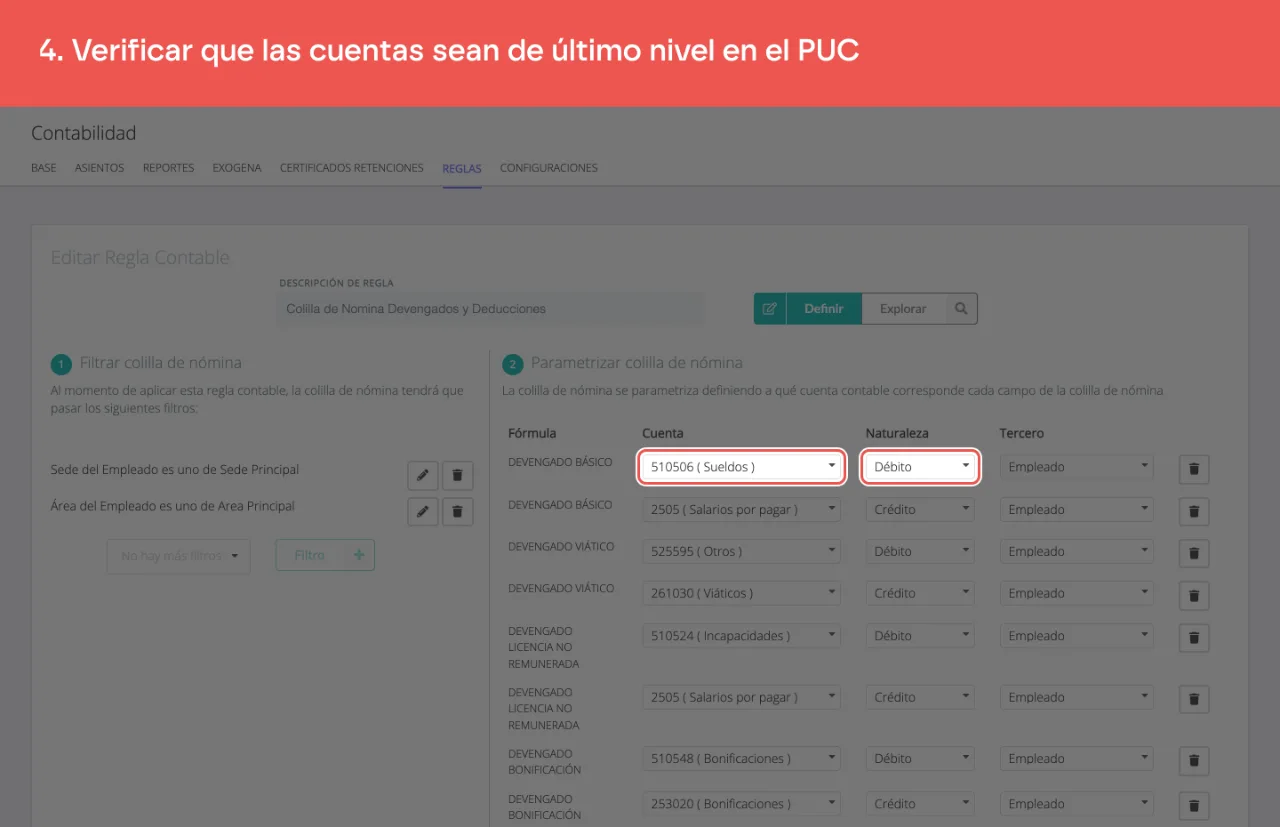Select the REGLAS tab

point(462,169)
